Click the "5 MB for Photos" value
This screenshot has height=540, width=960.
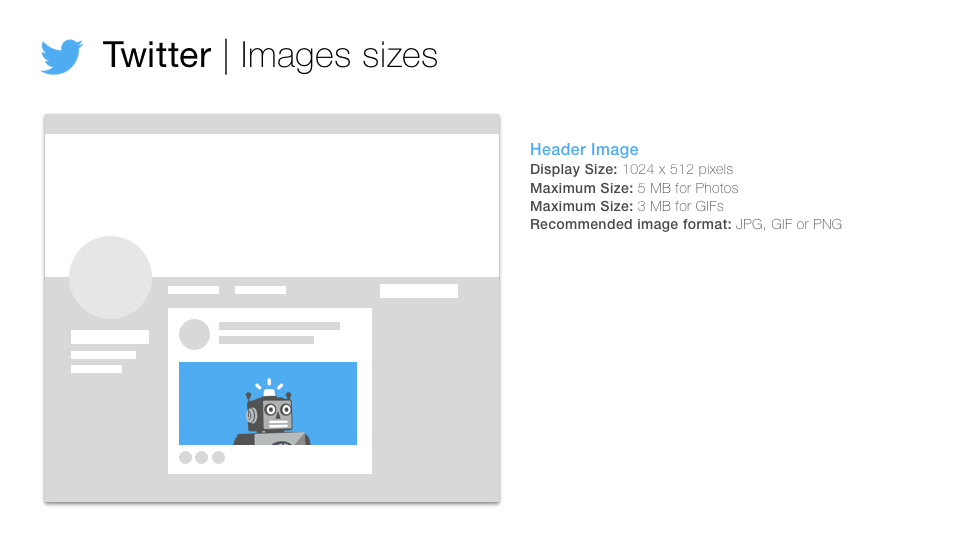pyautogui.click(x=688, y=188)
